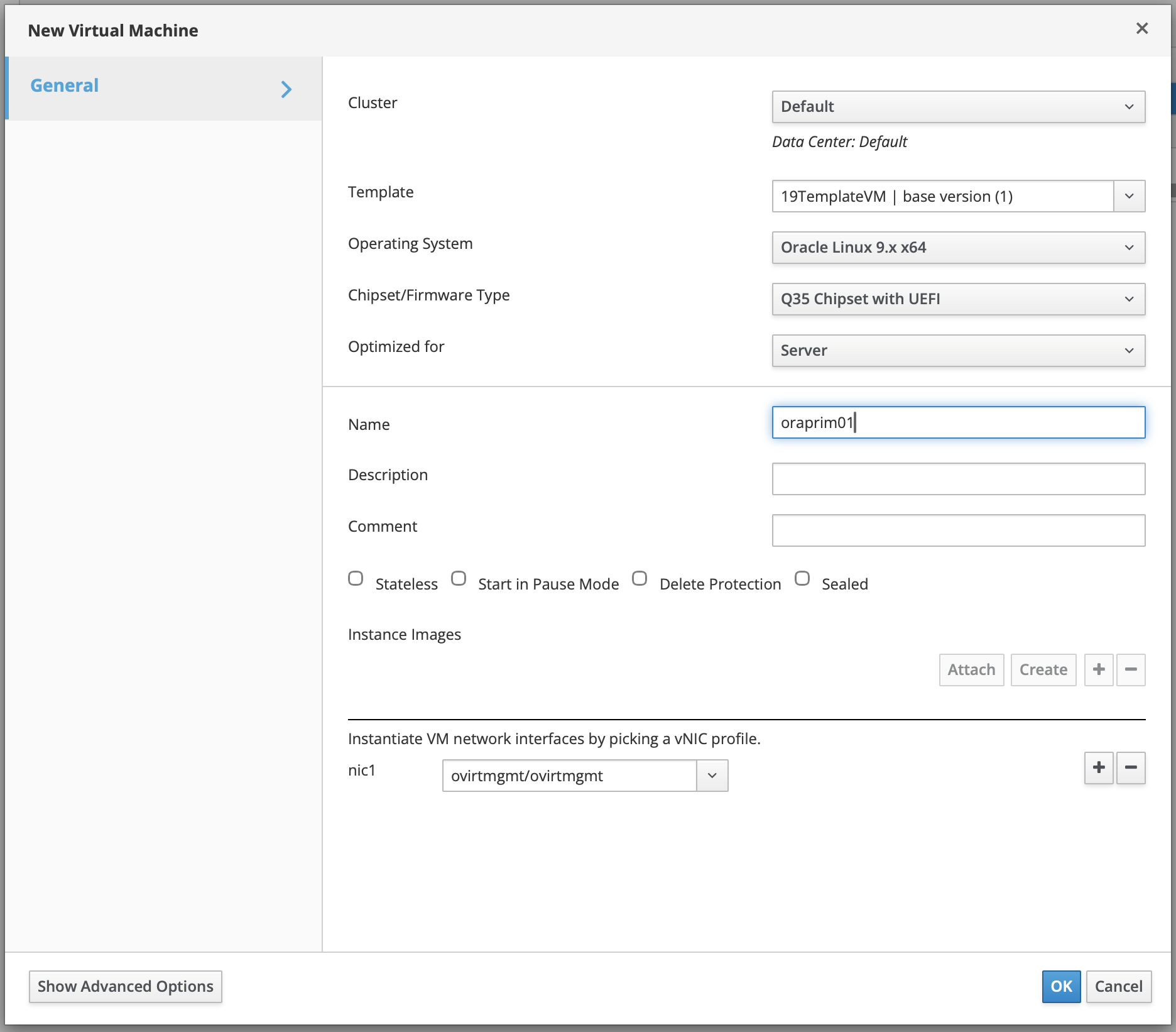Image resolution: width=1176 pixels, height=1032 pixels.
Task: Expand the nic1 vNIC profile dropdown arrow
Action: (x=712, y=776)
